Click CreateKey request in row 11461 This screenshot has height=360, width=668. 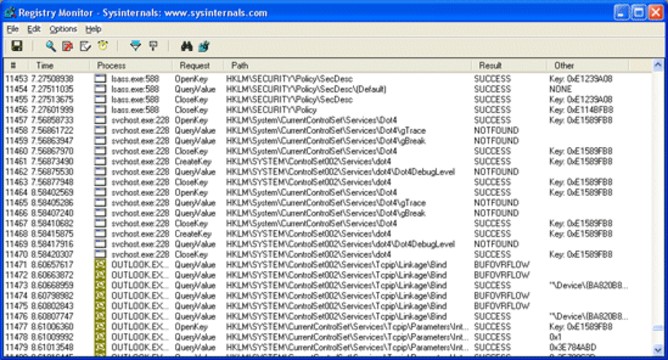pos(193,161)
